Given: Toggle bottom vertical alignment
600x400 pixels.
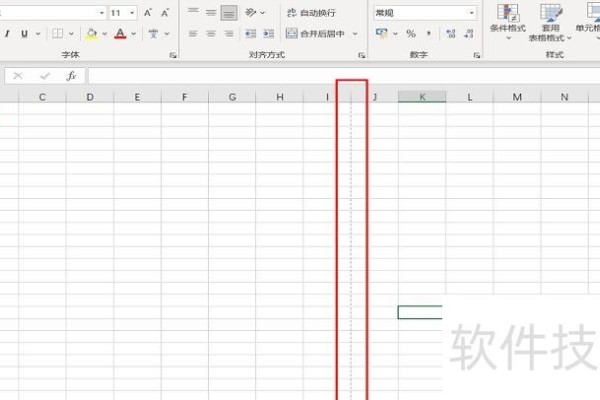Looking at the screenshot, I should coord(229,13).
